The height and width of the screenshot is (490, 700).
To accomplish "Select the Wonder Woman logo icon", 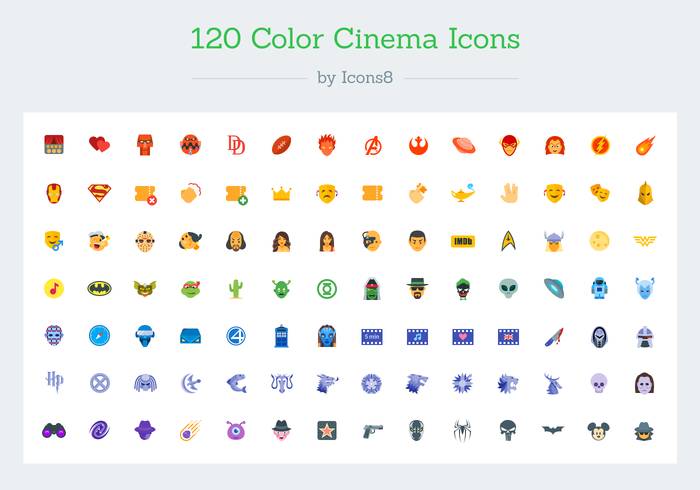I will [x=645, y=241].
